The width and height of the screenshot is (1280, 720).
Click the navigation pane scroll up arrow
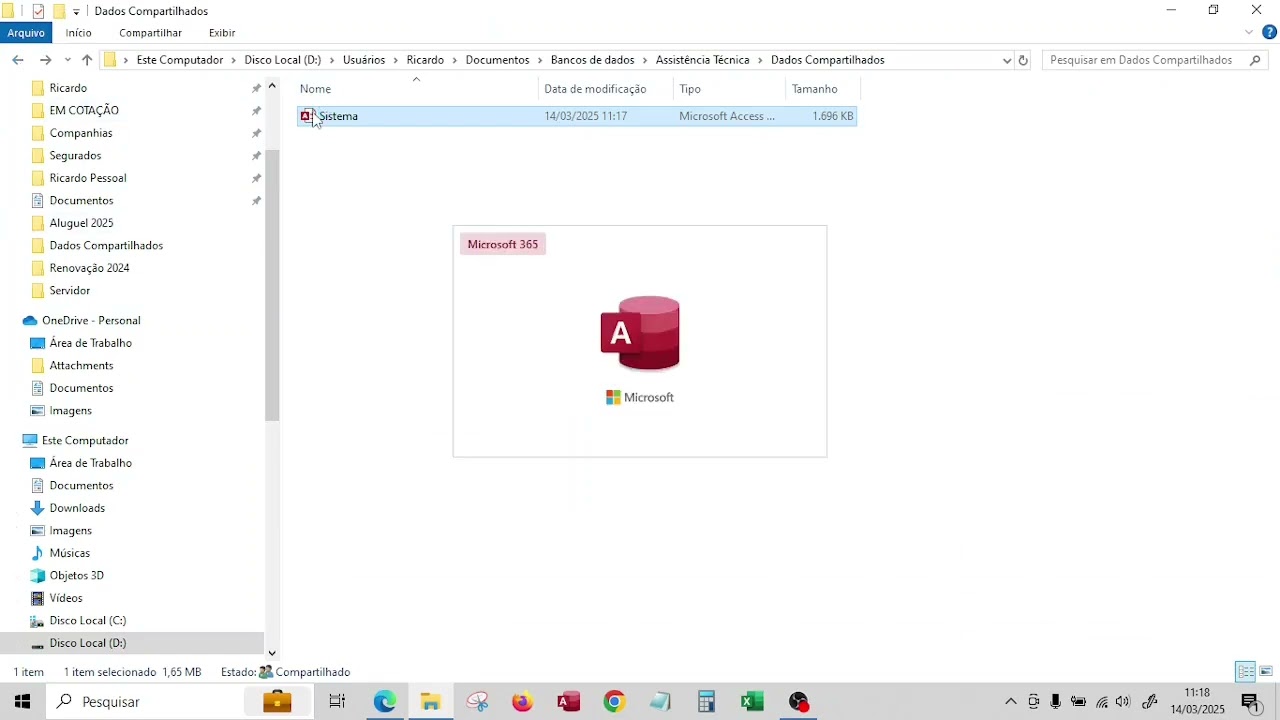coord(272,86)
